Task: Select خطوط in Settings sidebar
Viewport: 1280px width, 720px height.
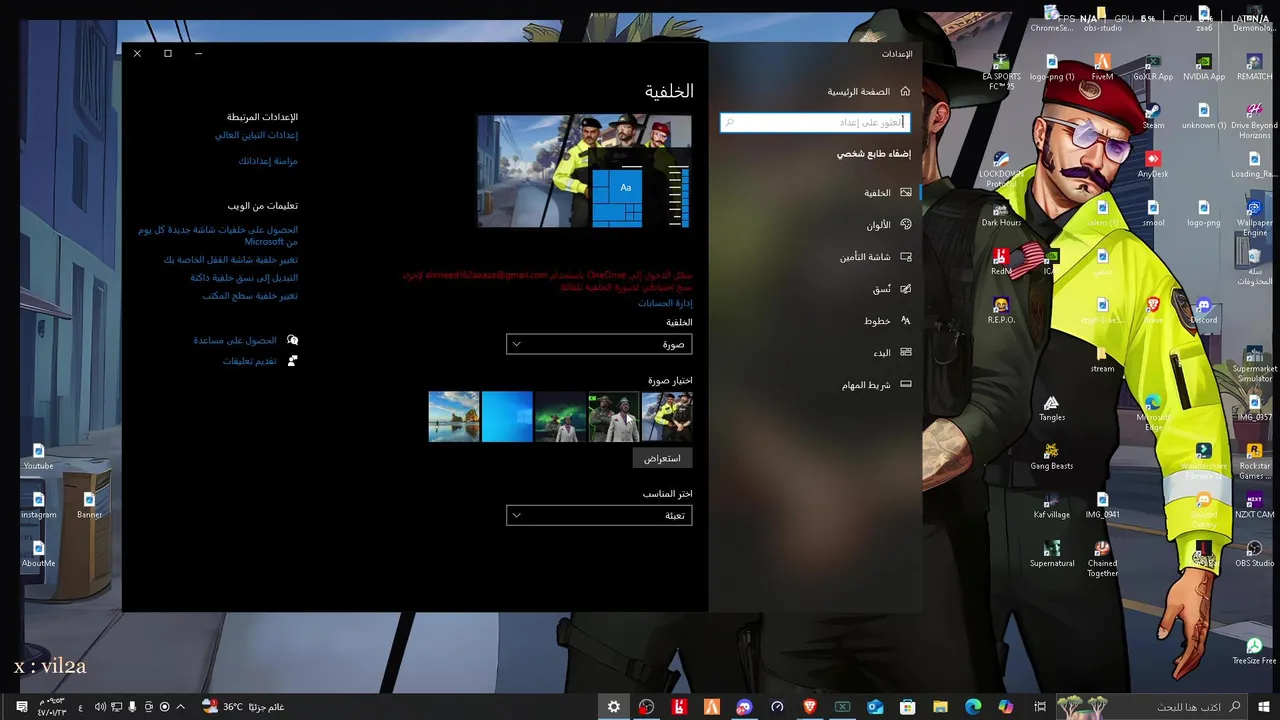Action: pos(816,321)
